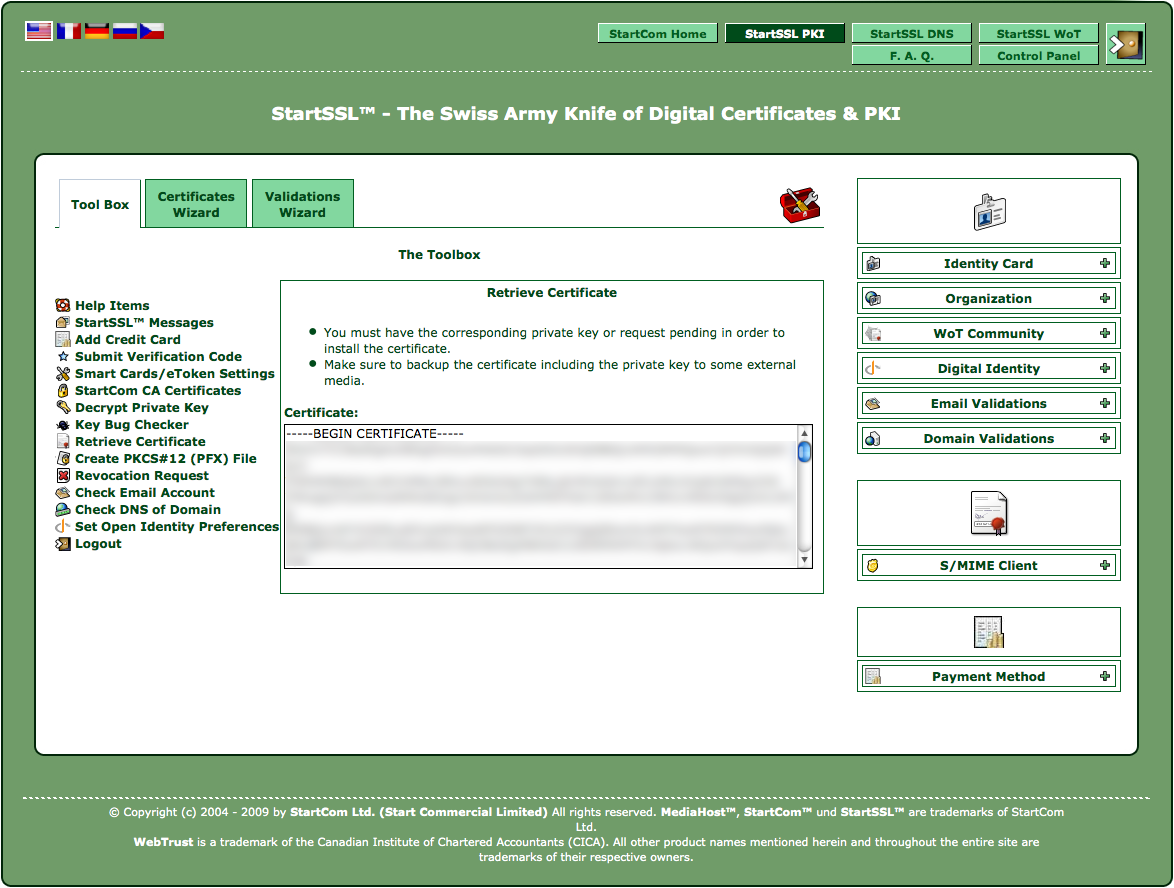The image size is (1174, 888).
Task: Open the Certificates Wizard tab
Action: coord(196,204)
